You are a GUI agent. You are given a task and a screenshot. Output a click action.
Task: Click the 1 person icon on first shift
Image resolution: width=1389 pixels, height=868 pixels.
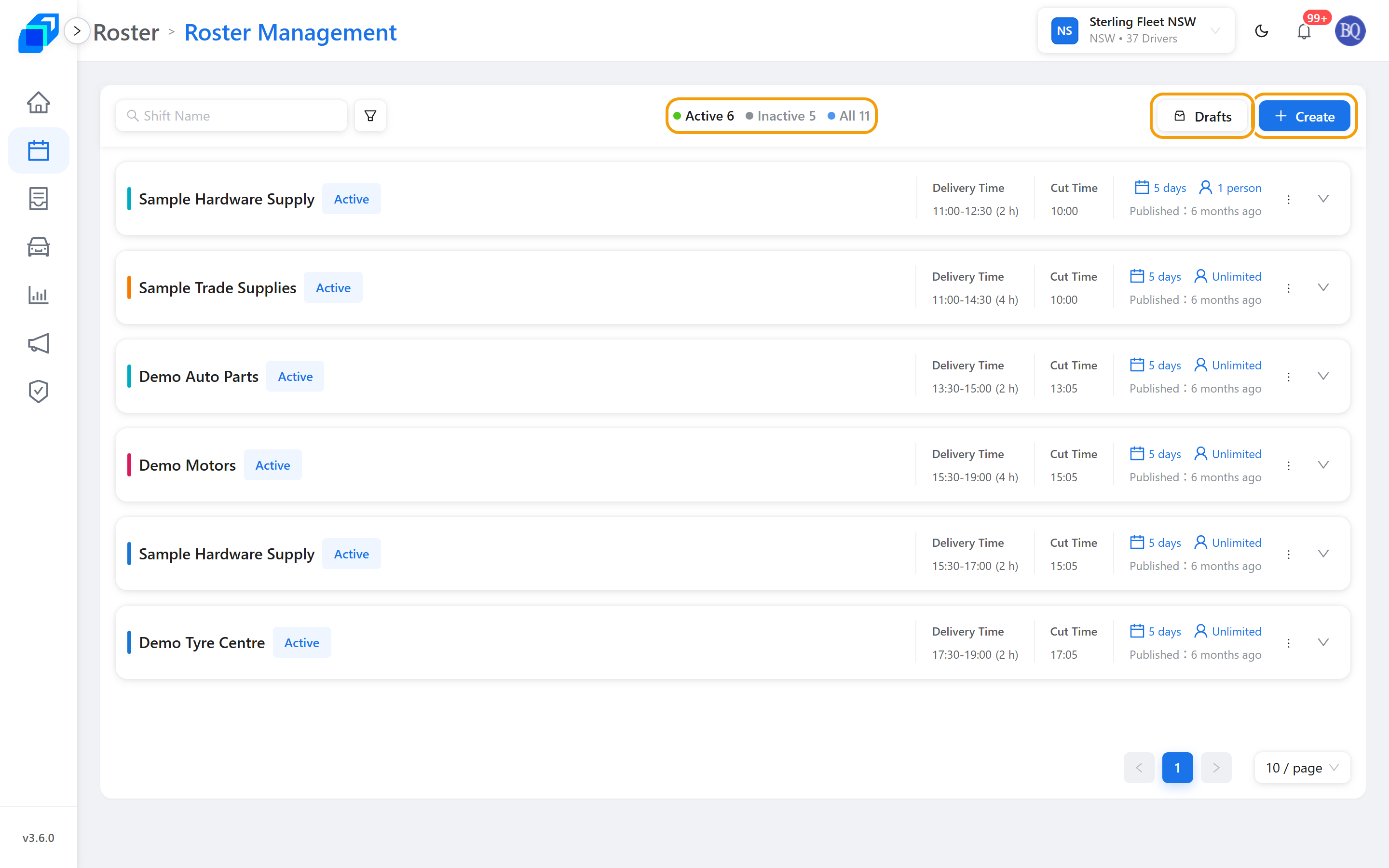pos(1206,187)
